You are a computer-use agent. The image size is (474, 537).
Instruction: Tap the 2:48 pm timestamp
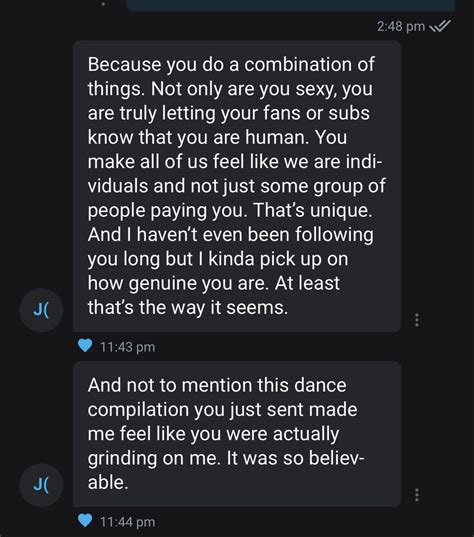(401, 26)
